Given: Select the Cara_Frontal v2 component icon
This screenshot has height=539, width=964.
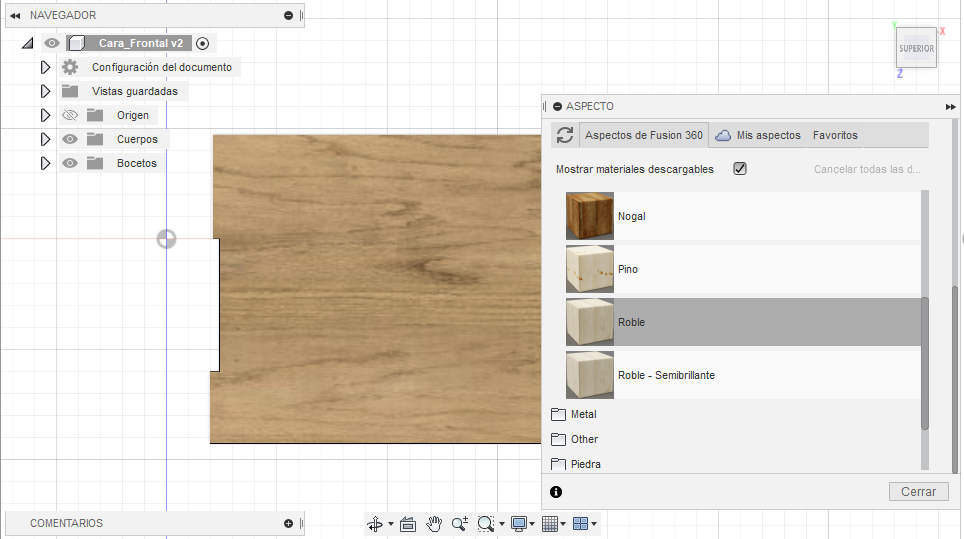Looking at the screenshot, I should [x=77, y=43].
